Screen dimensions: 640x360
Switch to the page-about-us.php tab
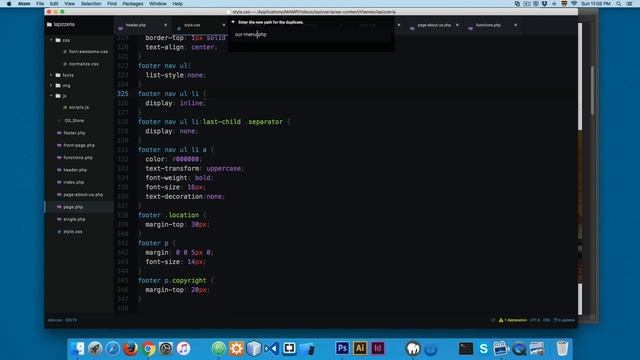tap(434, 25)
